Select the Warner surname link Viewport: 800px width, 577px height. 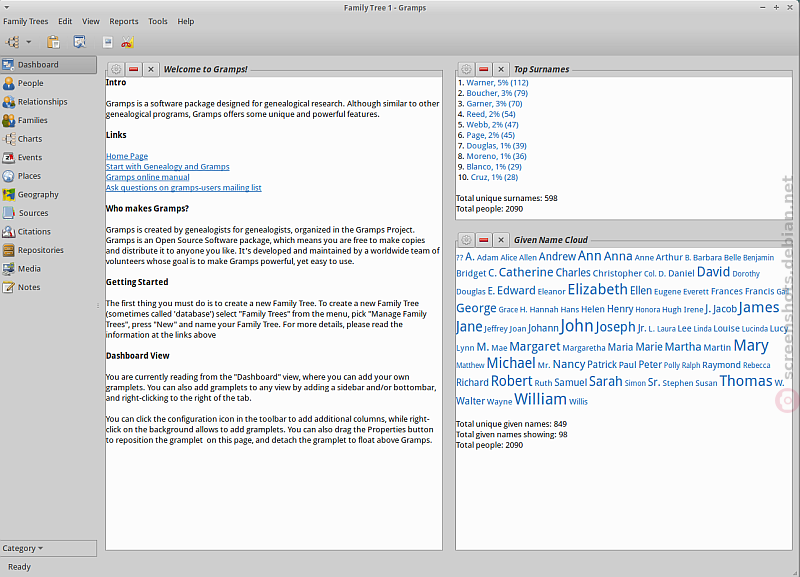497,83
